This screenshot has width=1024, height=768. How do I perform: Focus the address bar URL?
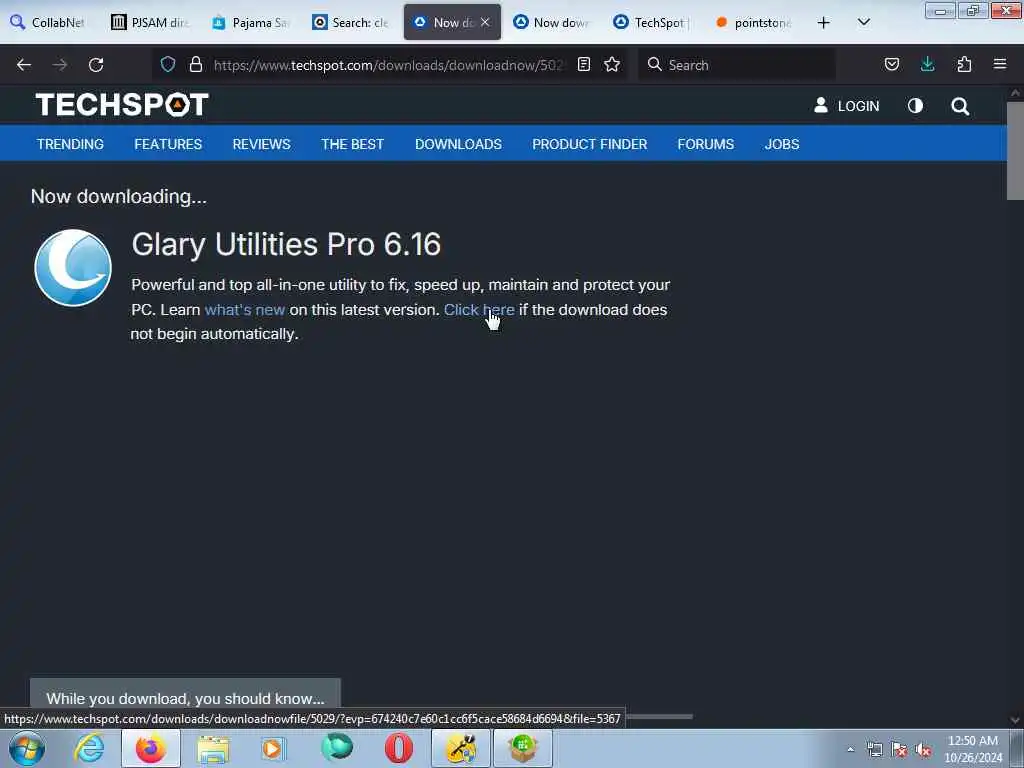(x=387, y=65)
